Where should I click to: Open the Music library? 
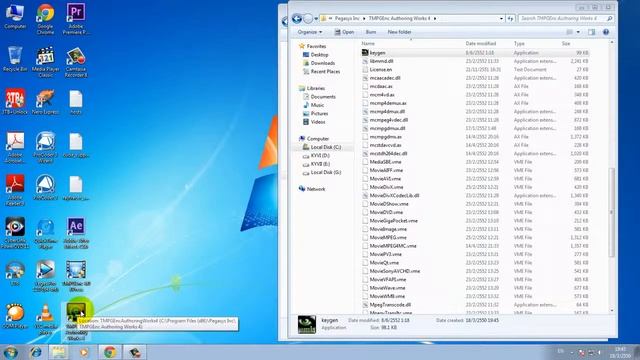point(317,105)
